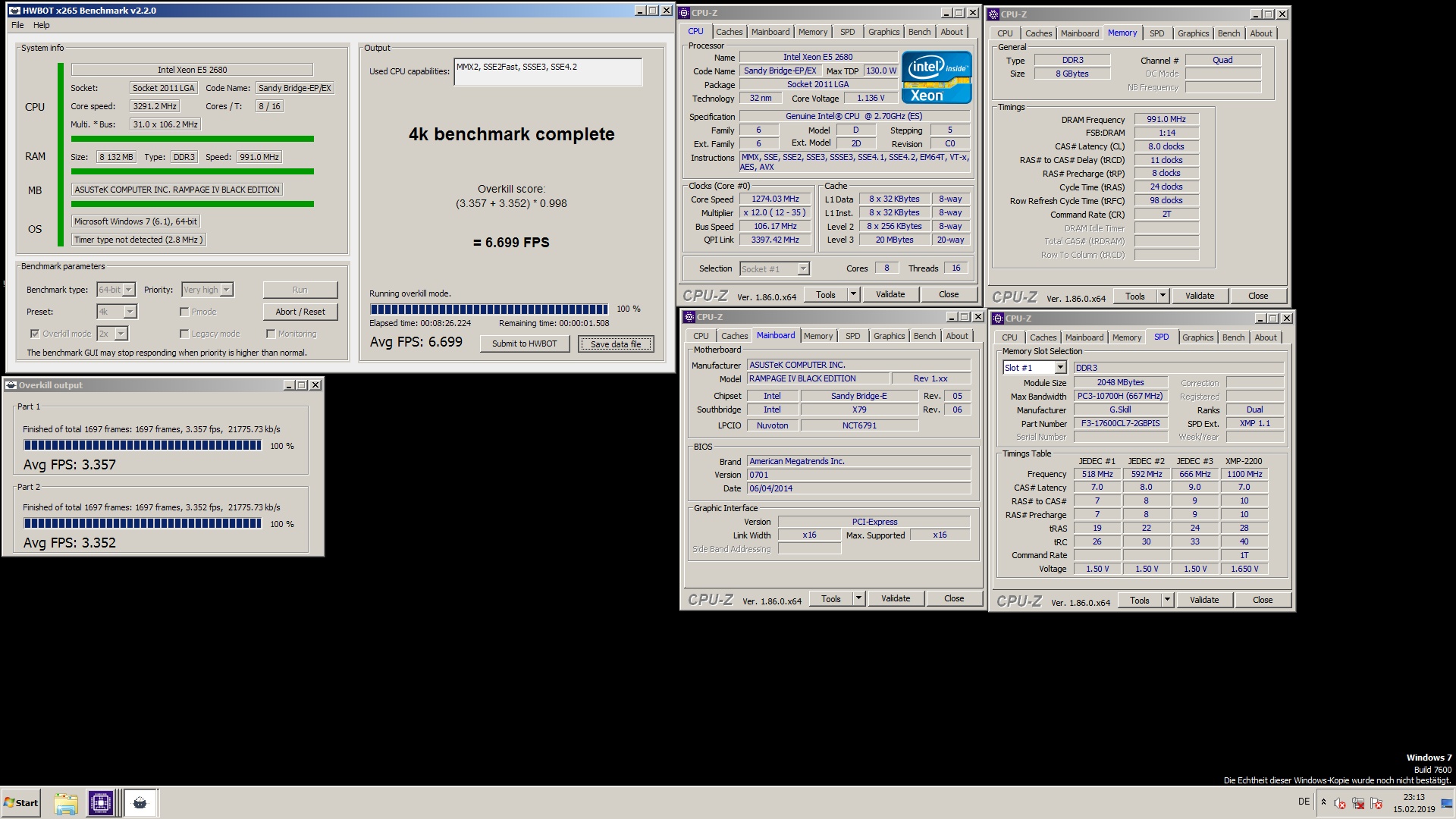
Task: Open Windows Explorer from the taskbar
Action: (x=66, y=803)
